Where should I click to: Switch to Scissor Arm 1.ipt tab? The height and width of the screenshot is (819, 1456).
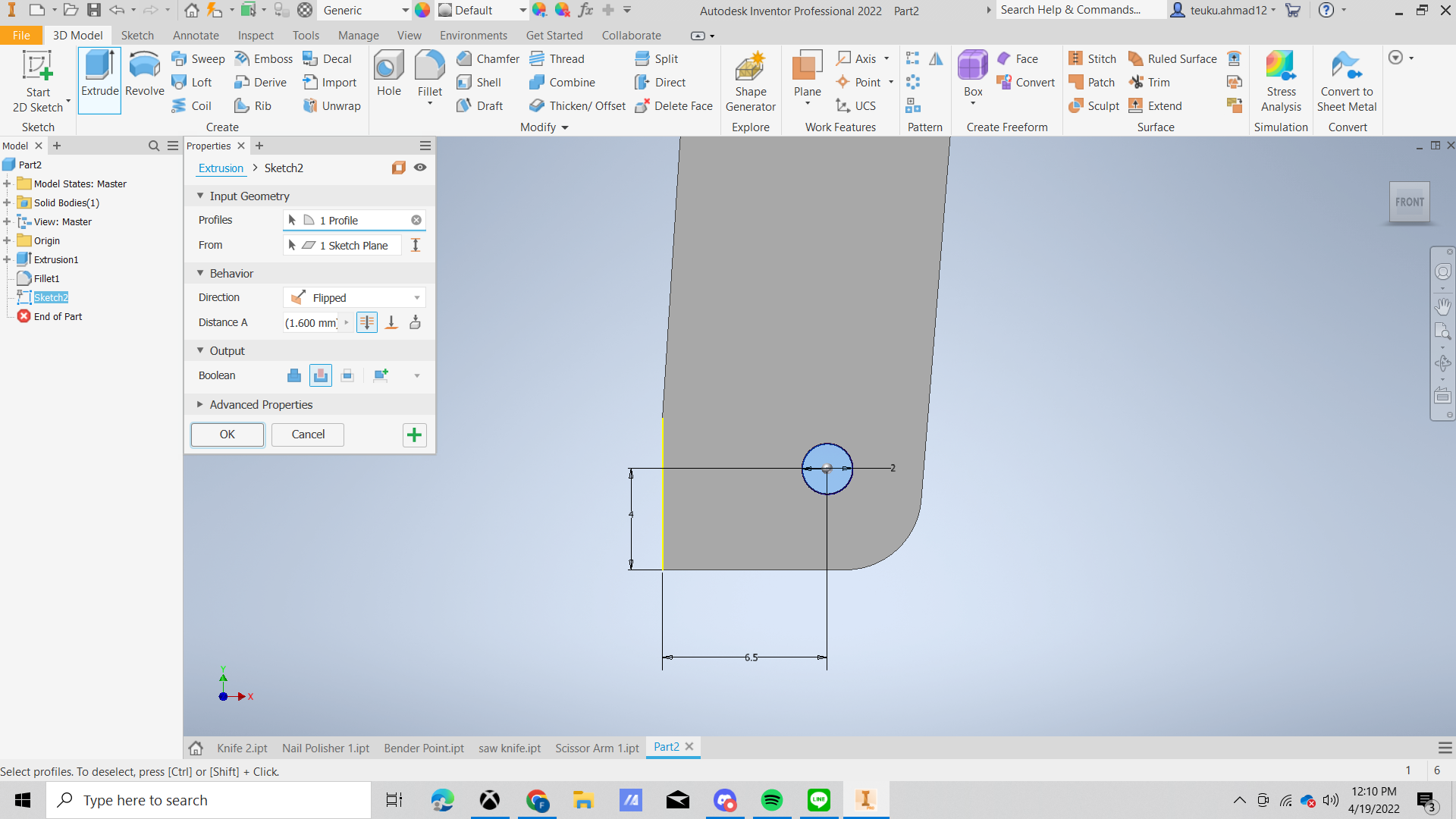click(x=597, y=748)
